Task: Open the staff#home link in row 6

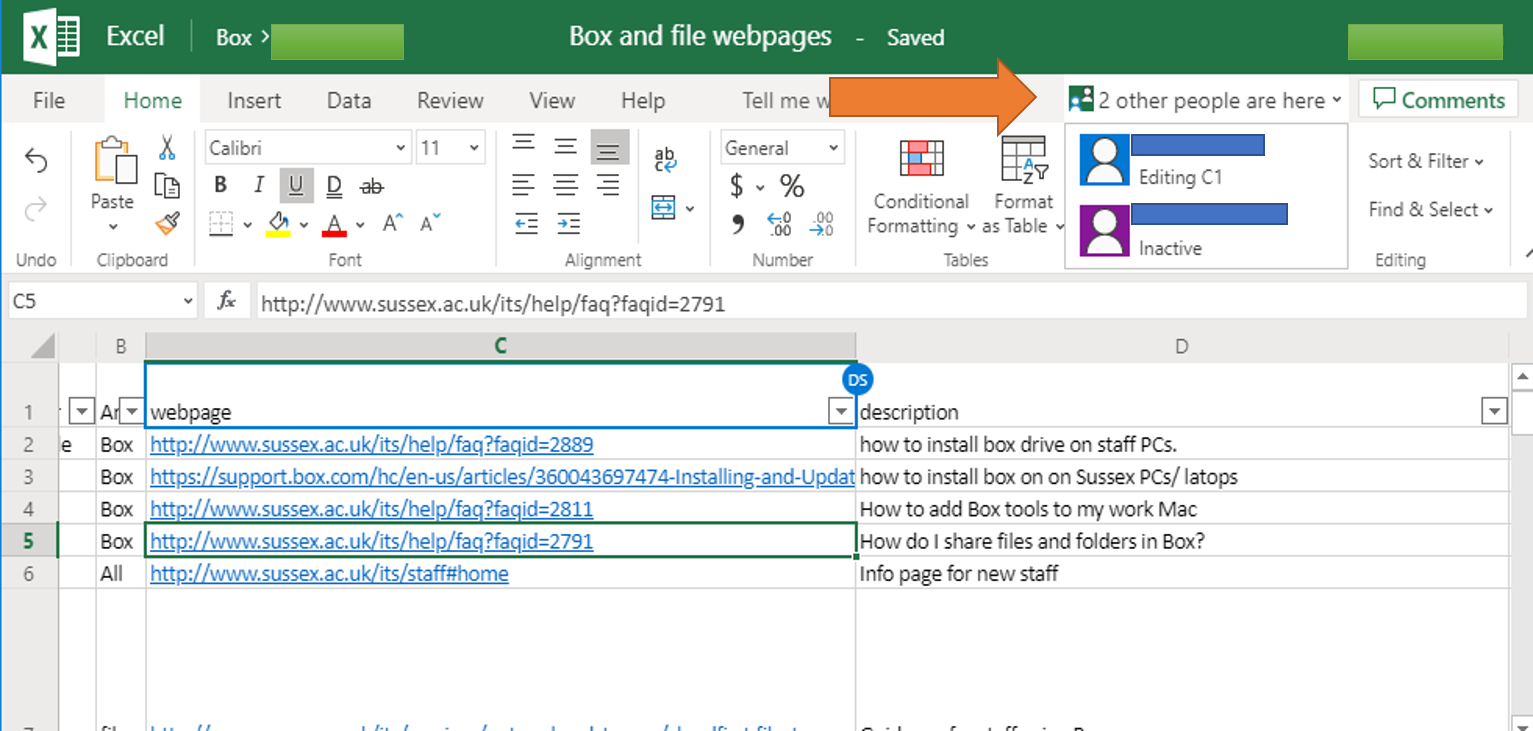Action: point(329,574)
